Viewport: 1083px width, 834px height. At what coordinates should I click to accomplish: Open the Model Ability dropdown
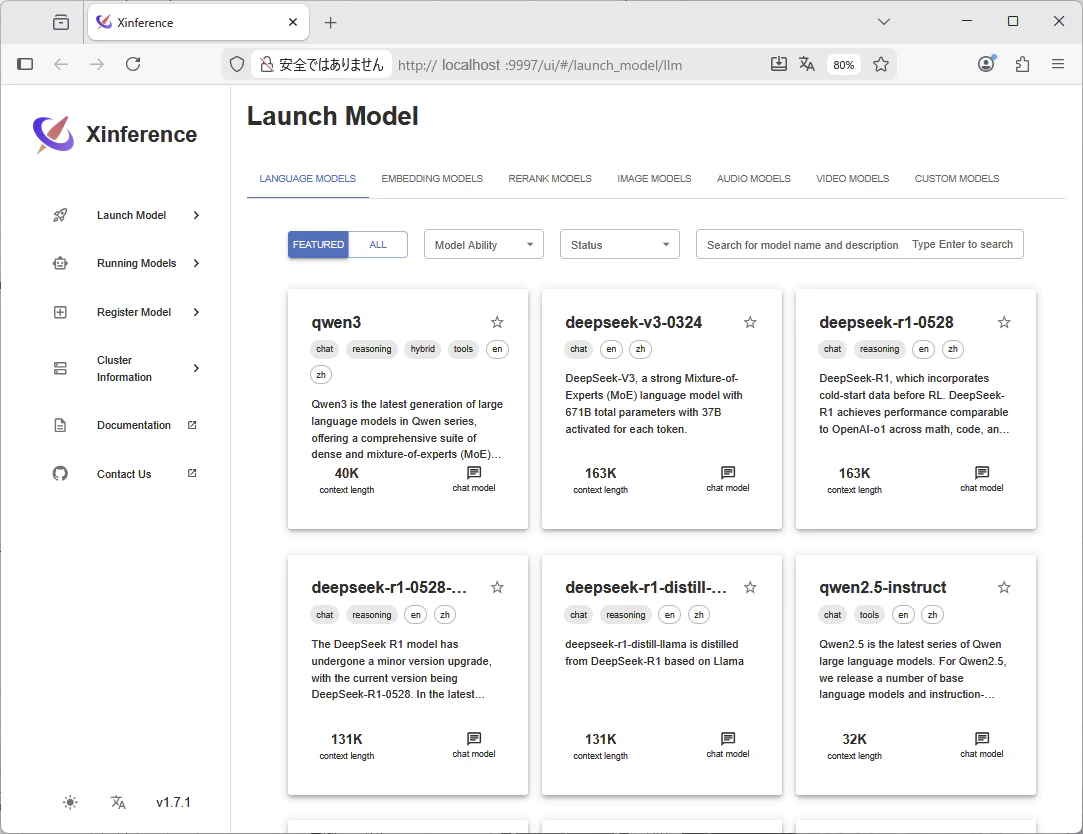pos(483,245)
